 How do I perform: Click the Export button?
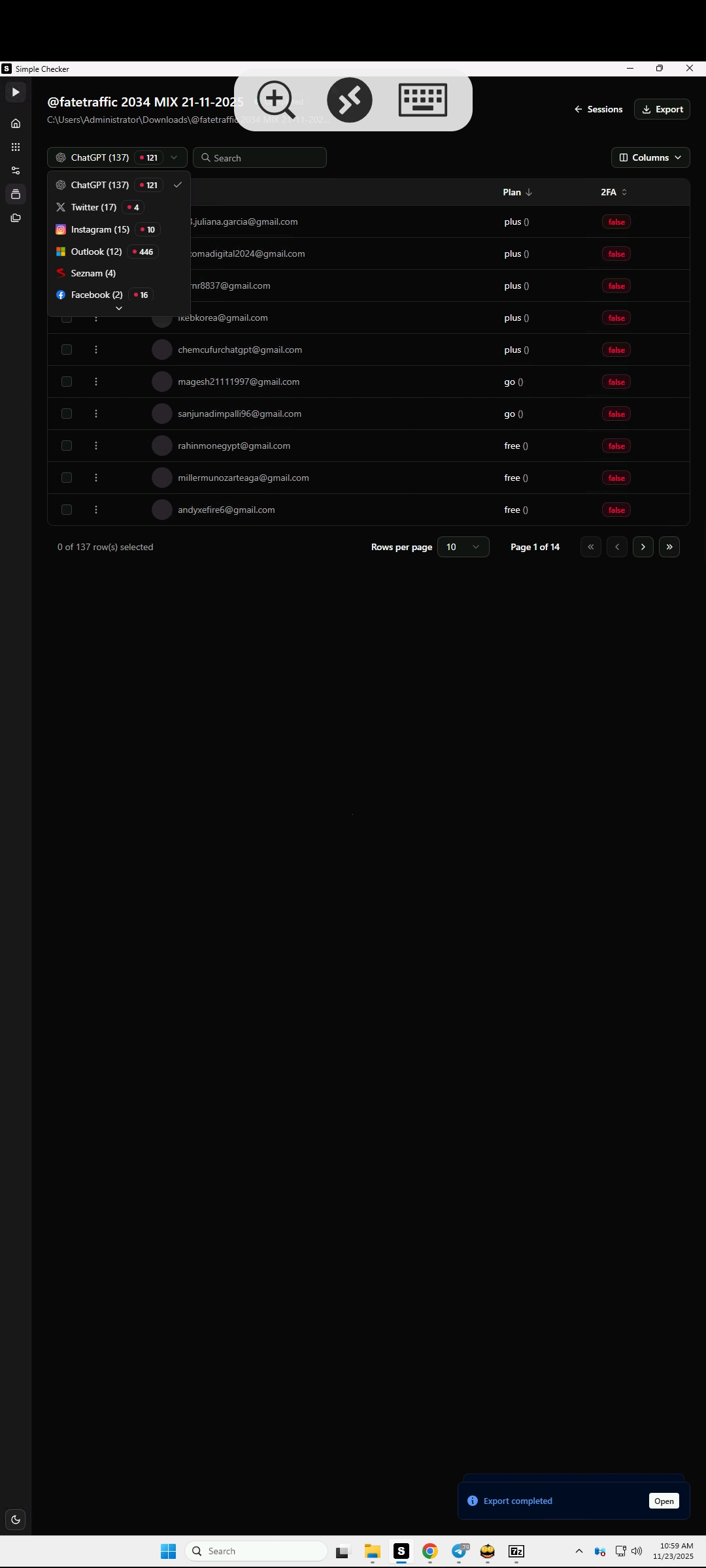coord(662,109)
